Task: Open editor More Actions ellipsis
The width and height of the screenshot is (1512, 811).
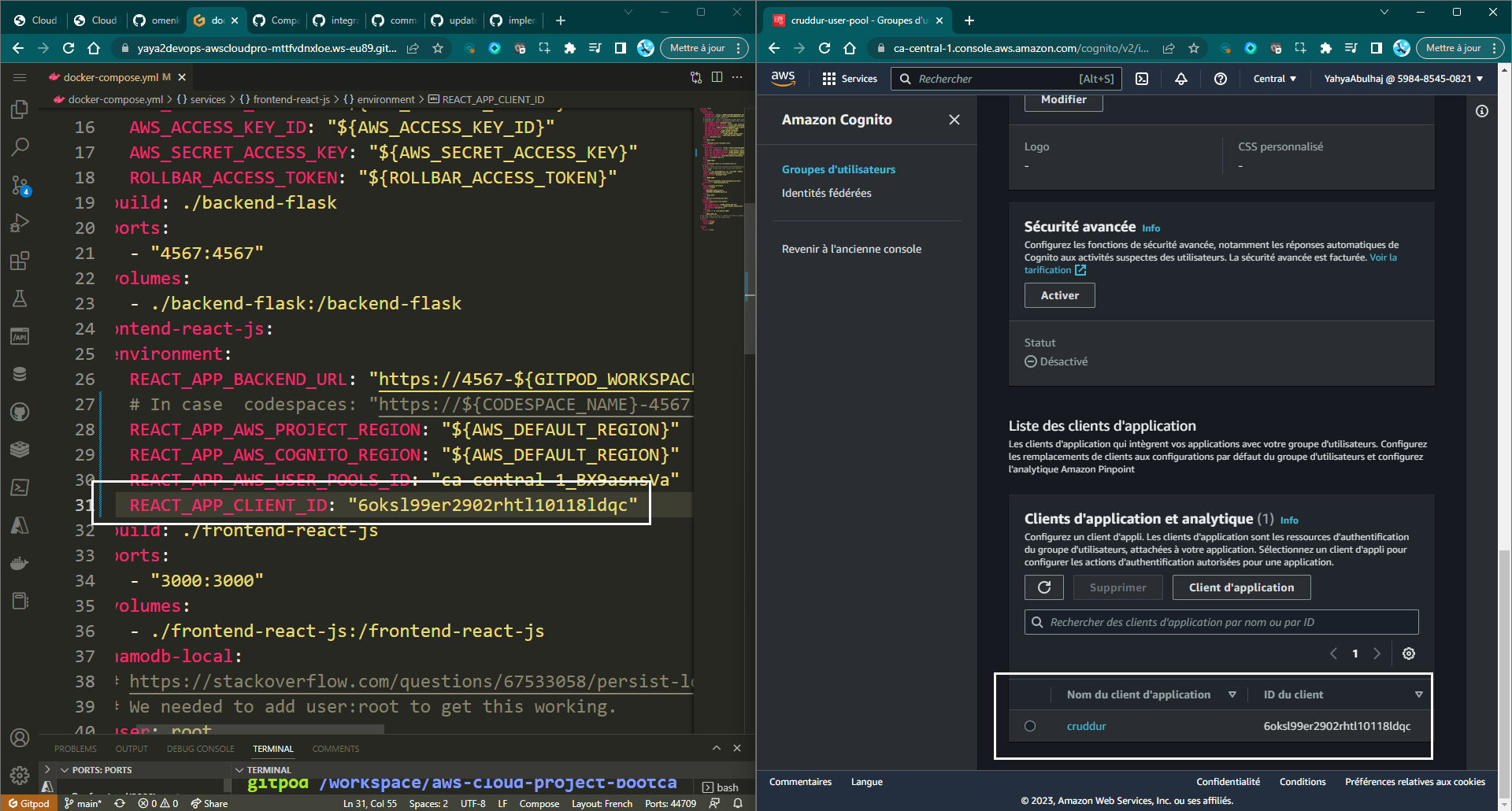Action: (x=737, y=77)
